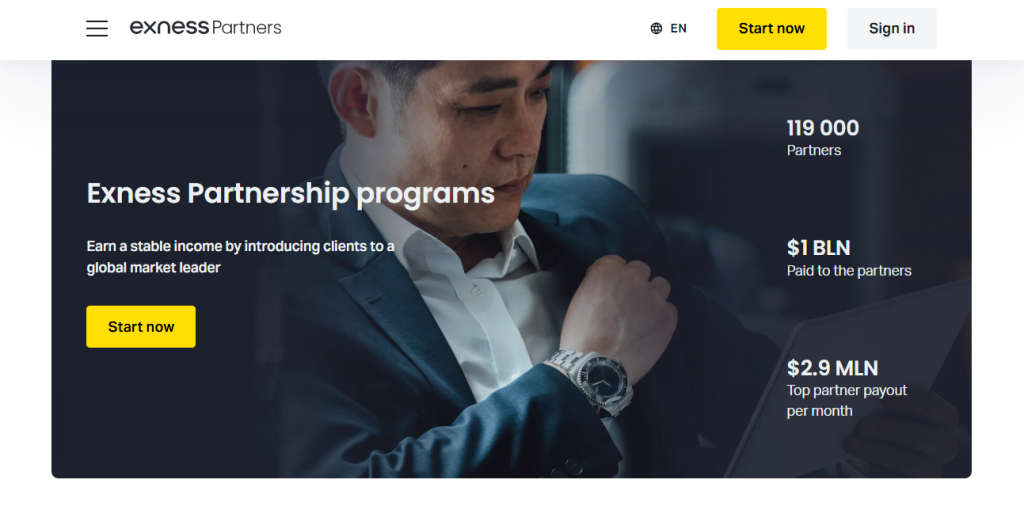This screenshot has width=1024, height=510.
Task: Click the 'Partners' word in the logo
Action: click(x=247, y=27)
